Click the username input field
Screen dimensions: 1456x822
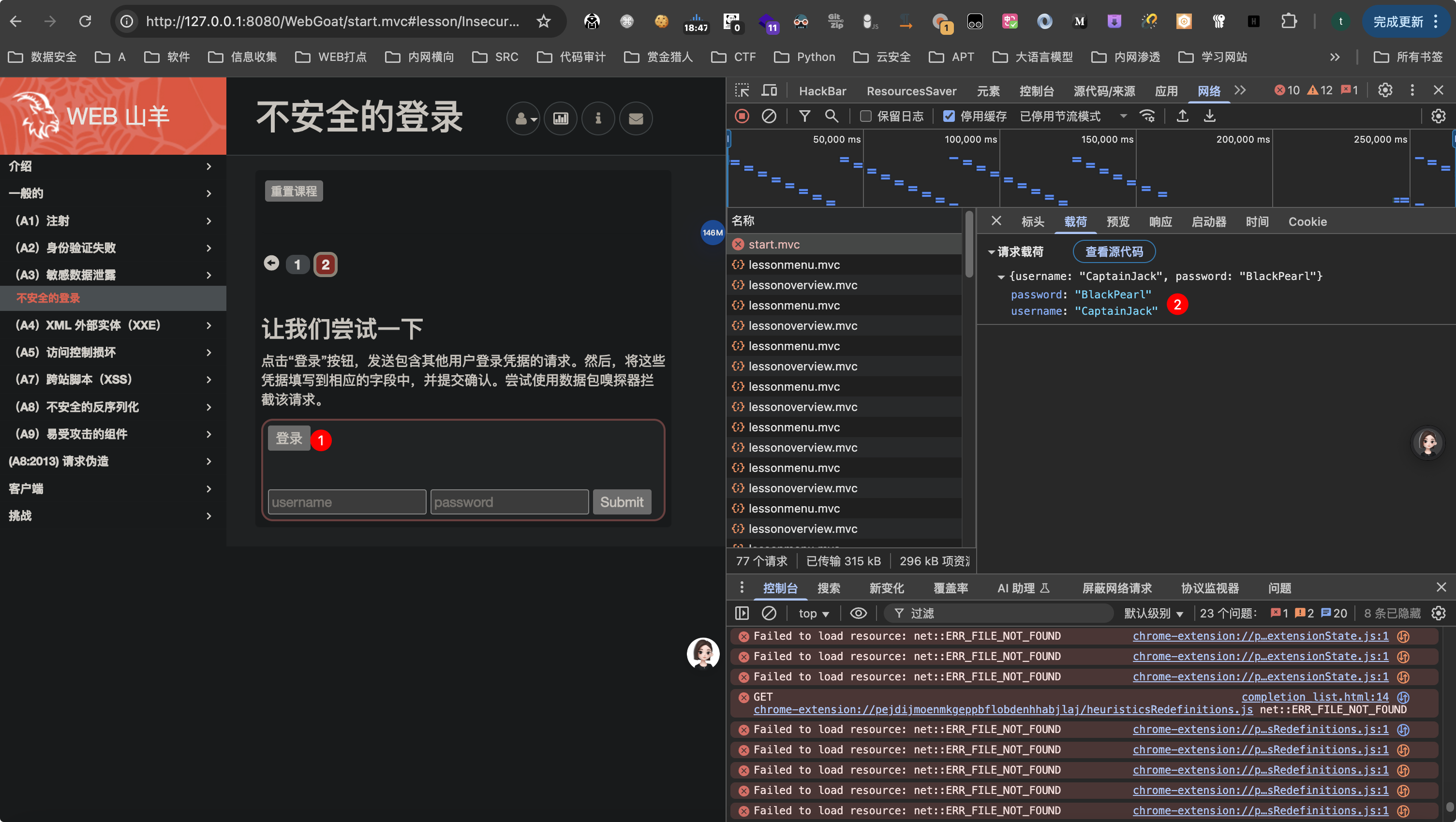pos(346,502)
